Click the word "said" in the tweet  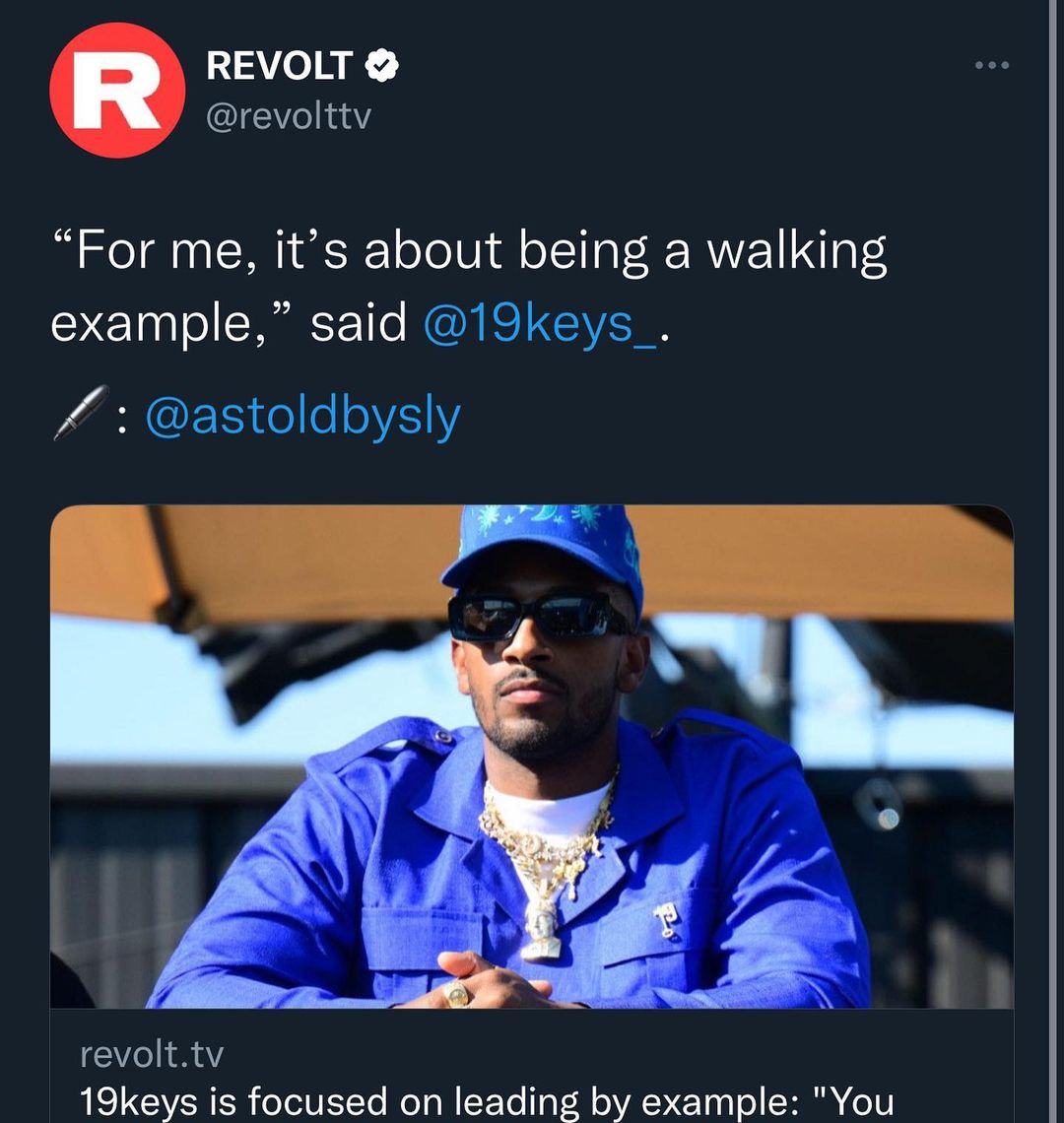(359, 322)
